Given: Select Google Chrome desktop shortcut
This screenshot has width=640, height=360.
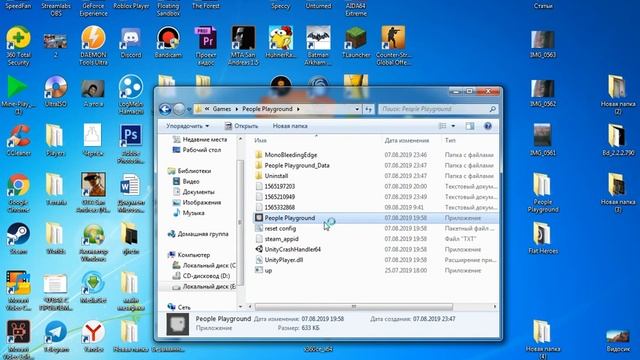Looking at the screenshot, I should tap(18, 193).
